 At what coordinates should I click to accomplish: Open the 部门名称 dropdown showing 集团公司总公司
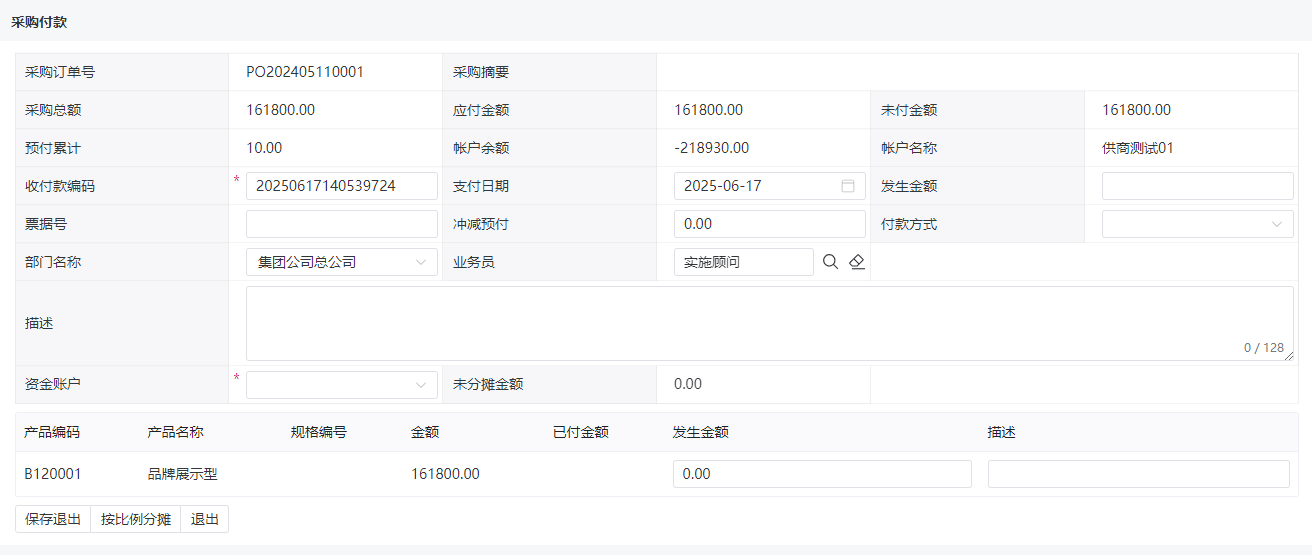tap(342, 262)
